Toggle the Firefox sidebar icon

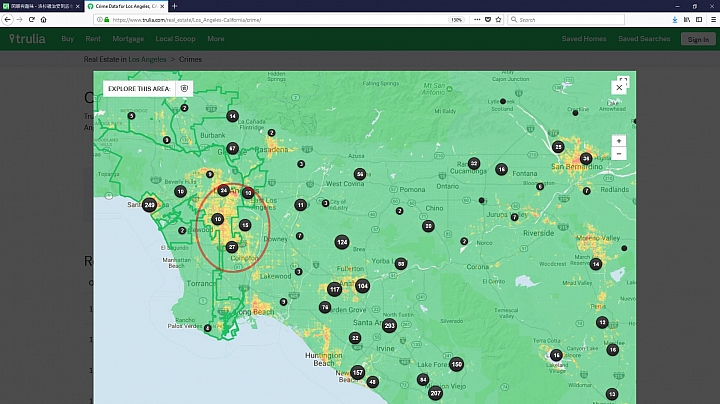(x=699, y=20)
